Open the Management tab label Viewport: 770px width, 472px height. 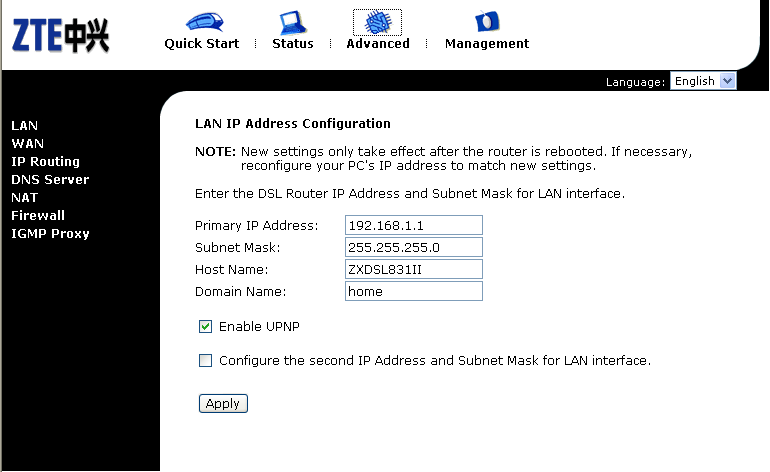tap(487, 44)
